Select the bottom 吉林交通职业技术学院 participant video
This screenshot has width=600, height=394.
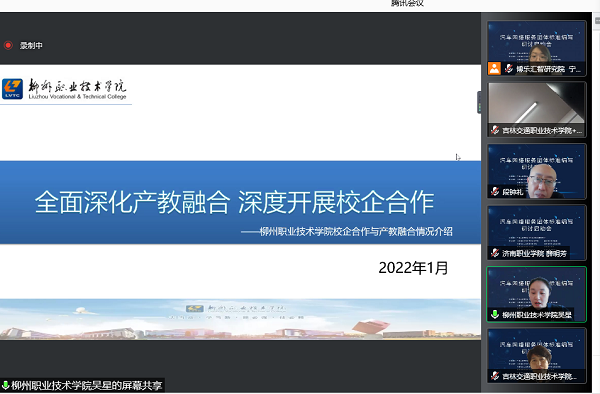536,355
